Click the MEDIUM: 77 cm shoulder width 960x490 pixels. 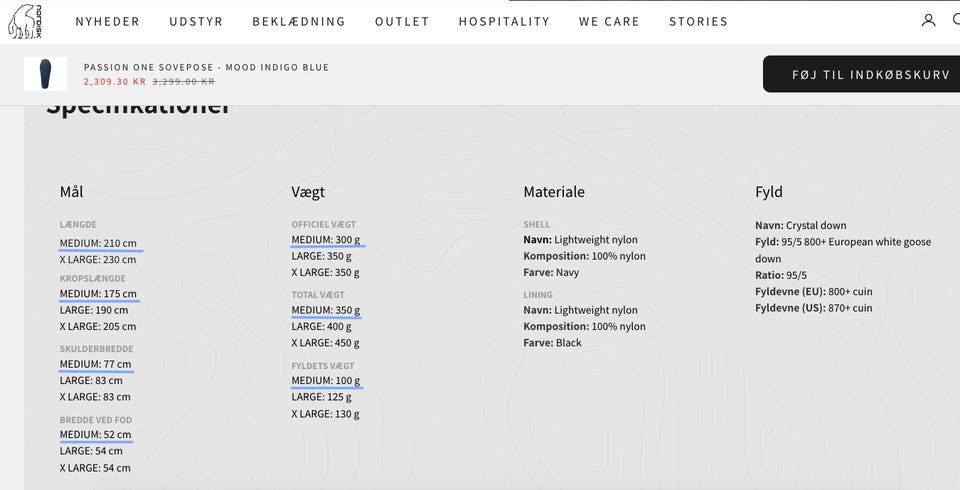click(96, 364)
